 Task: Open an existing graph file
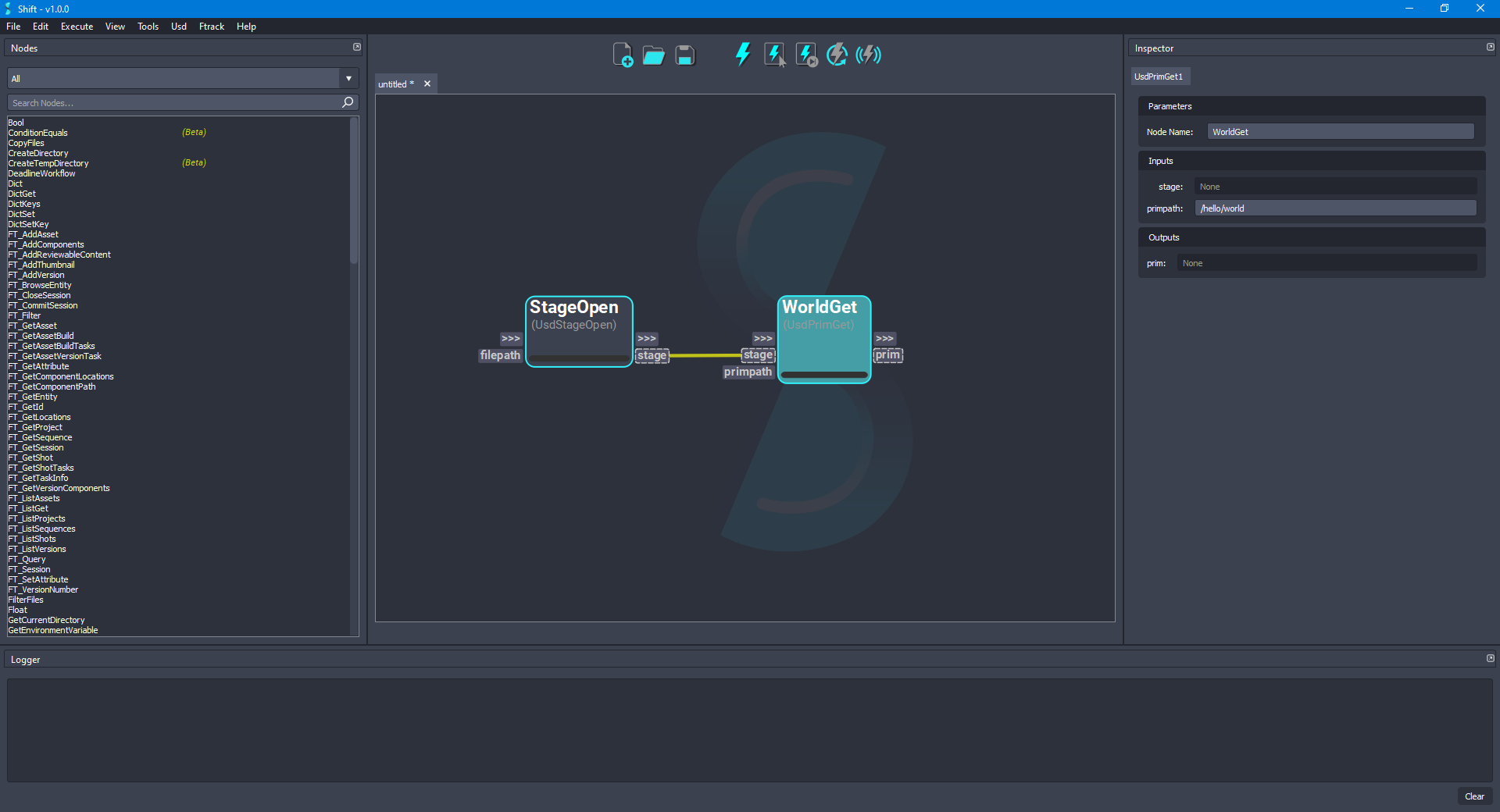pos(653,55)
